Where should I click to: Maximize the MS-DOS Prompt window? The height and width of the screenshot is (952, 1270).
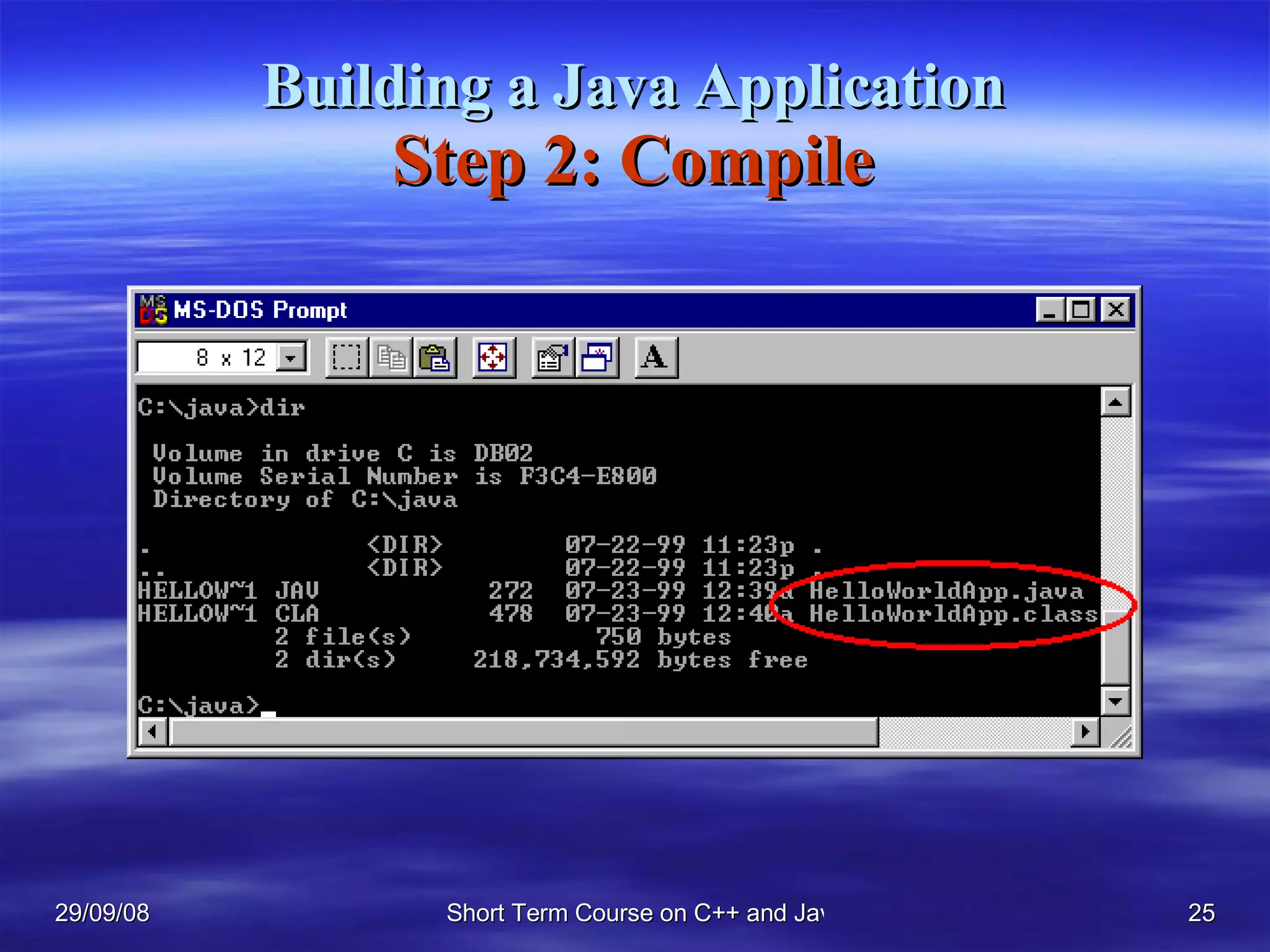(1080, 309)
